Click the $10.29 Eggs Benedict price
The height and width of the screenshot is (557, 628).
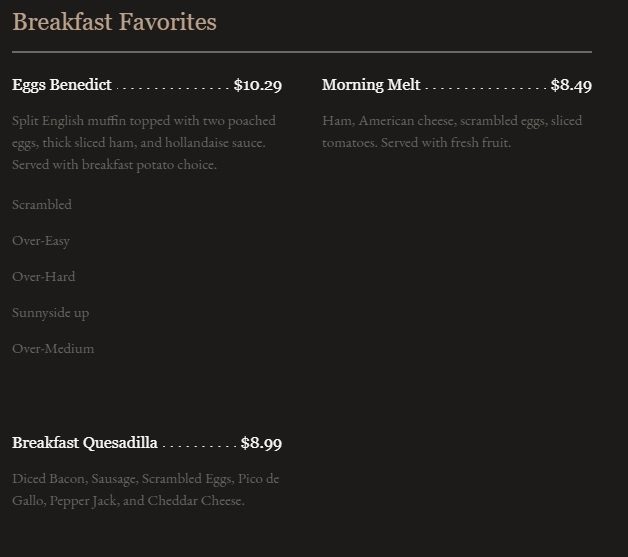[x=258, y=85]
